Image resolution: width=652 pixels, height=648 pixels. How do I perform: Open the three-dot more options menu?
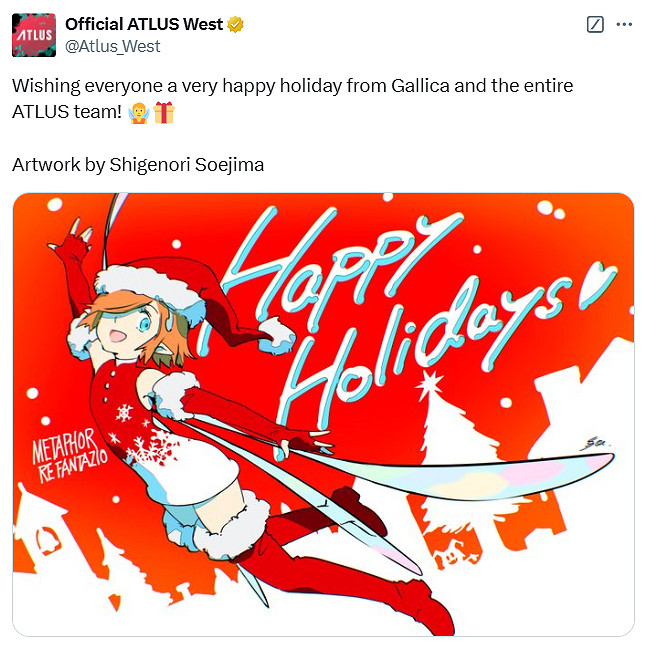point(624,25)
